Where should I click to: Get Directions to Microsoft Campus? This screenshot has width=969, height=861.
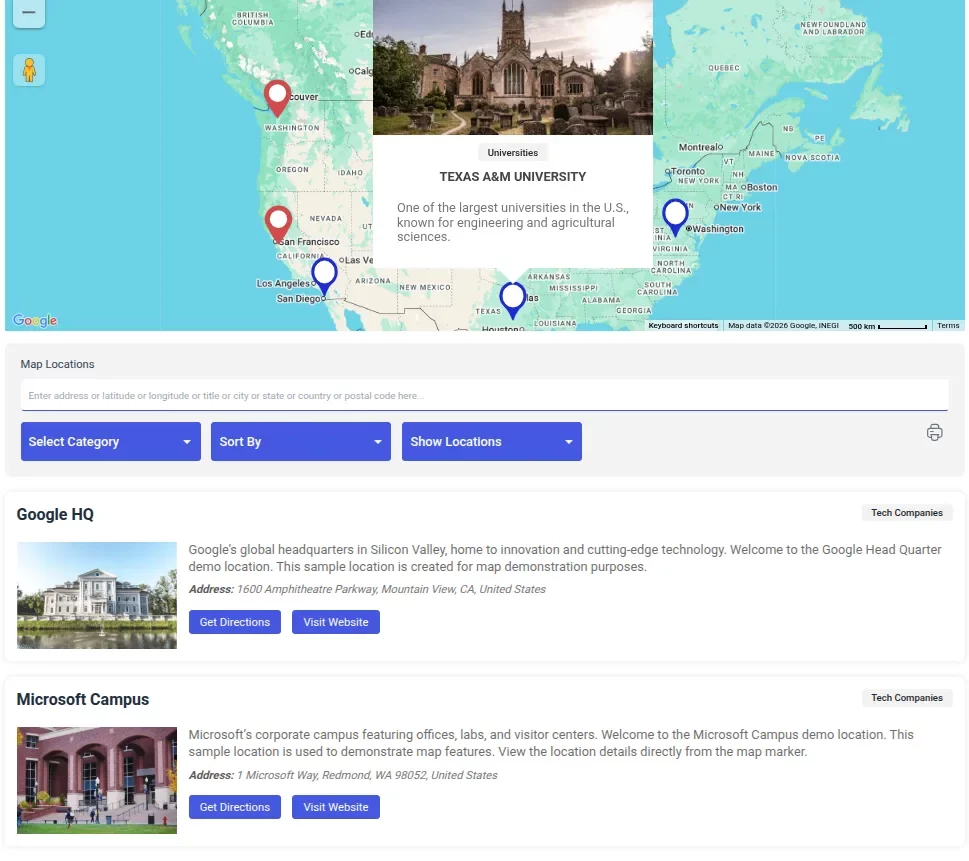tap(235, 807)
